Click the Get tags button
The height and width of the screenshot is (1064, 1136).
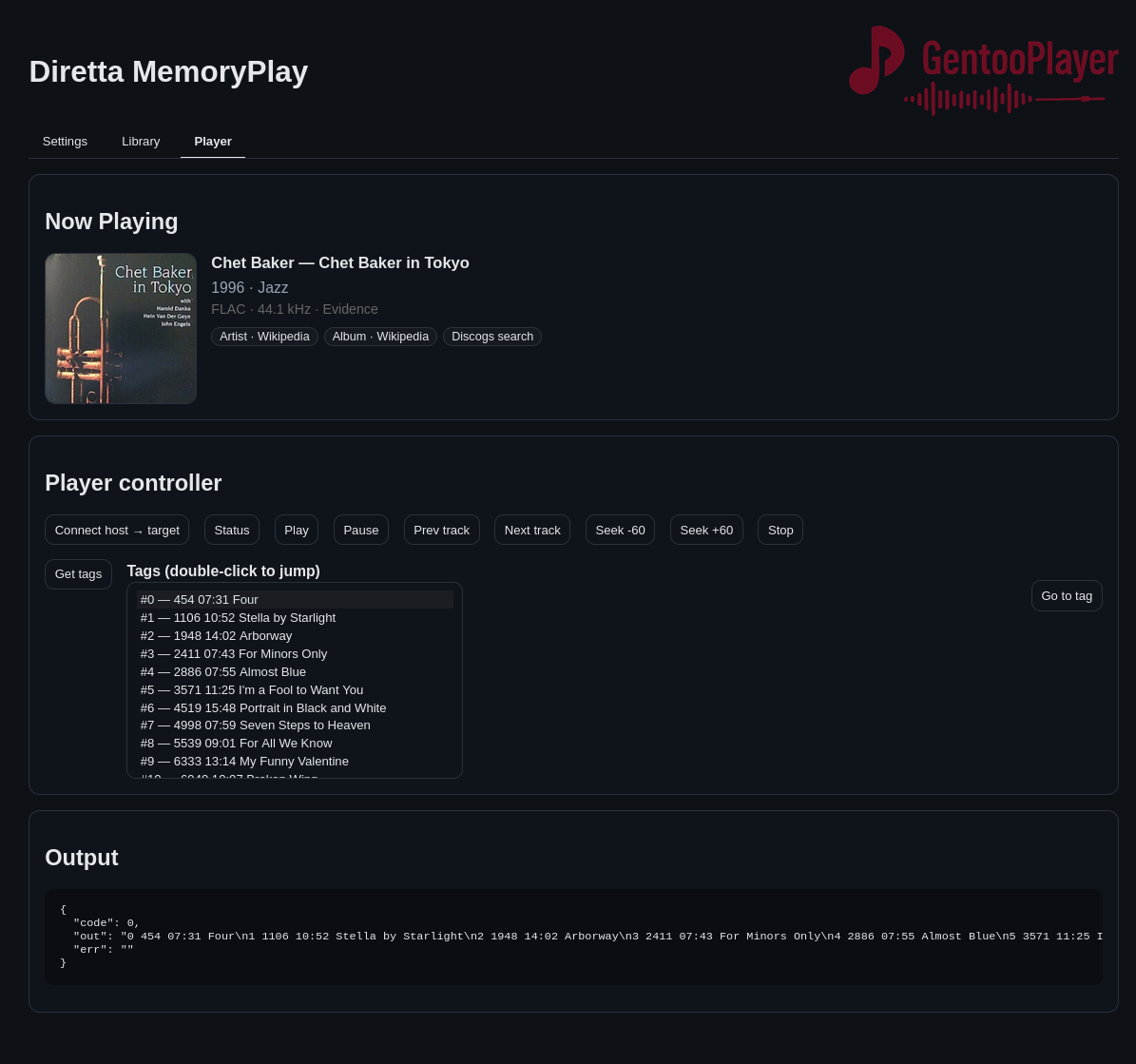tap(78, 574)
